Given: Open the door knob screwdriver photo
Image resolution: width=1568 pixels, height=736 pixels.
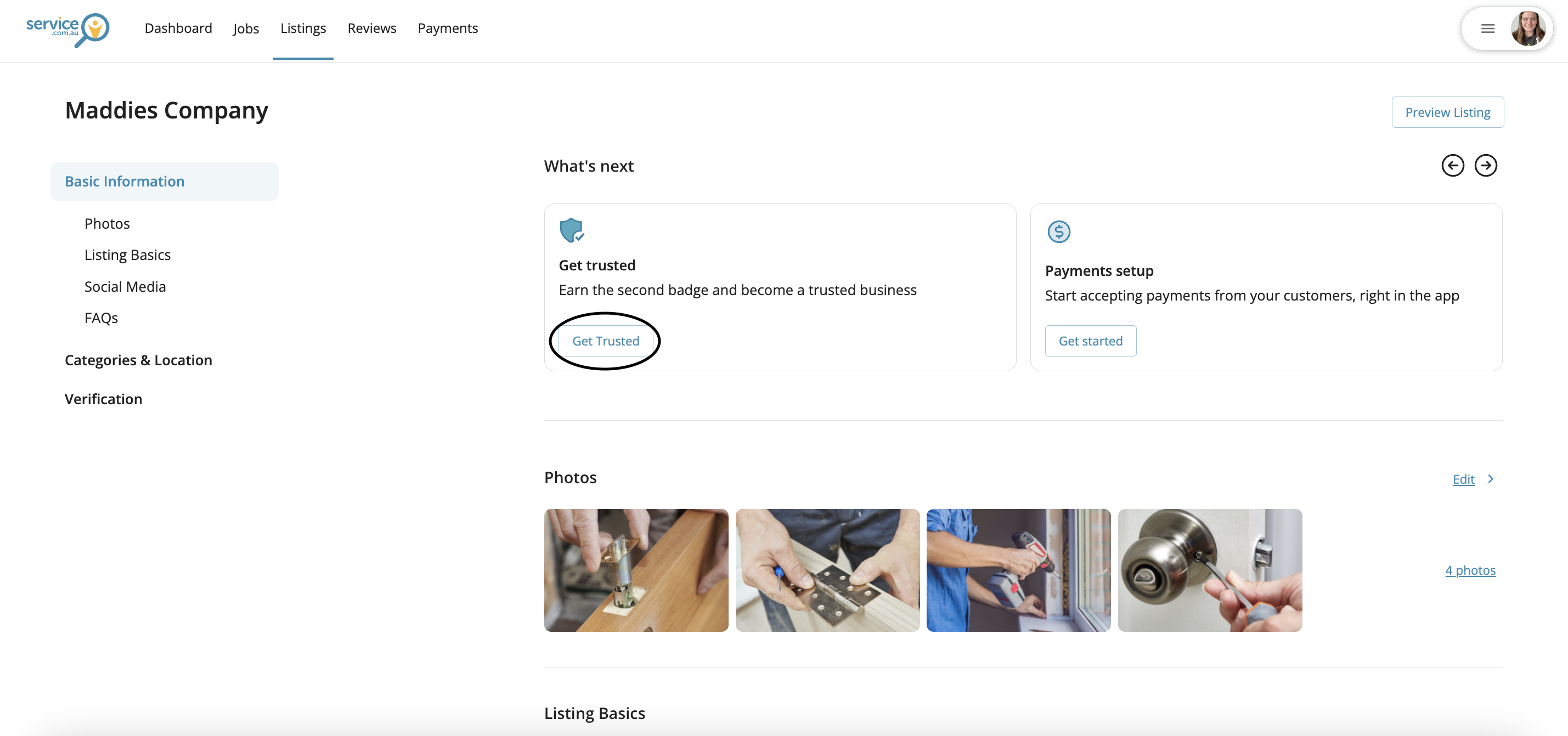Looking at the screenshot, I should tap(1210, 570).
